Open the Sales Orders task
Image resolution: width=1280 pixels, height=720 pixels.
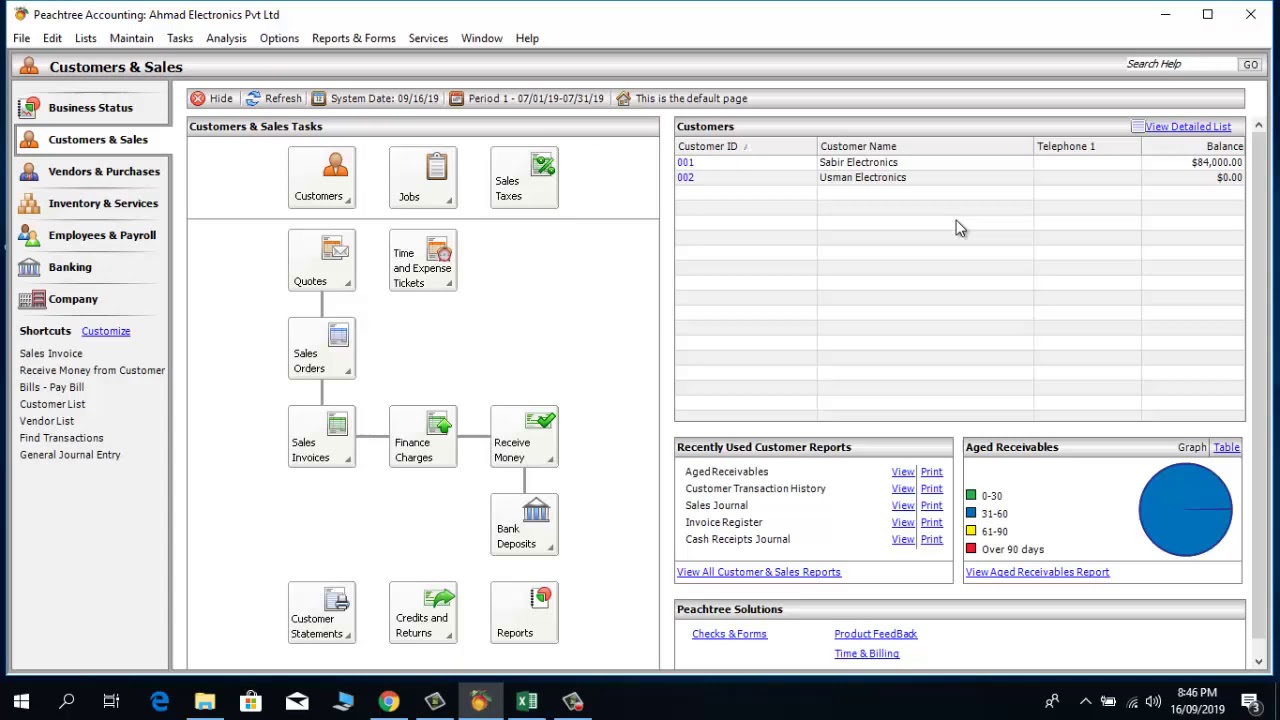321,348
